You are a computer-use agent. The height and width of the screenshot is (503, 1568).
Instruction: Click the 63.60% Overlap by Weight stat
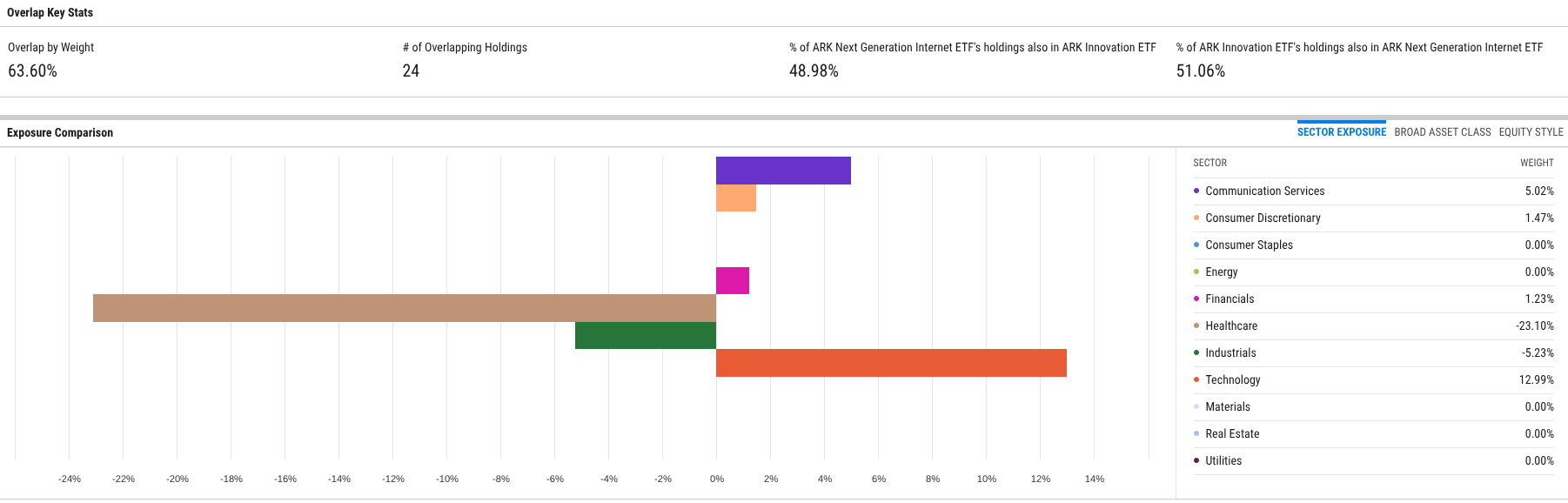pos(30,70)
